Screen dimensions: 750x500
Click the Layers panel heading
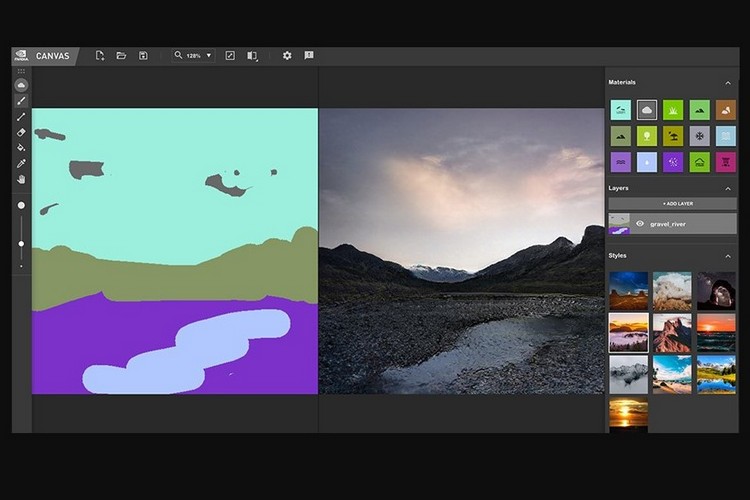coord(618,188)
